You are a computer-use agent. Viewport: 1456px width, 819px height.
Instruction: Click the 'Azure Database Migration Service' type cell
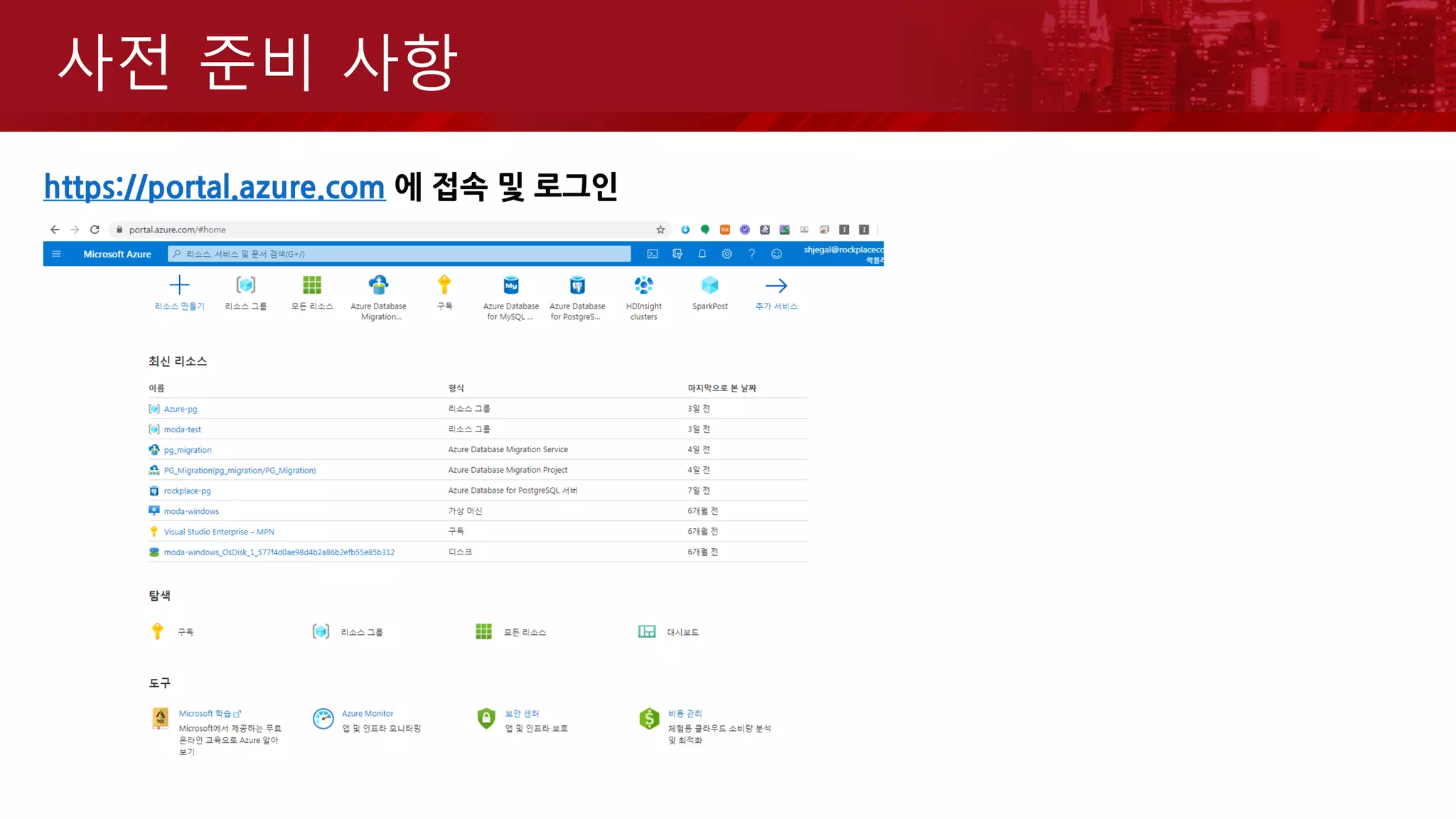pos(508,450)
